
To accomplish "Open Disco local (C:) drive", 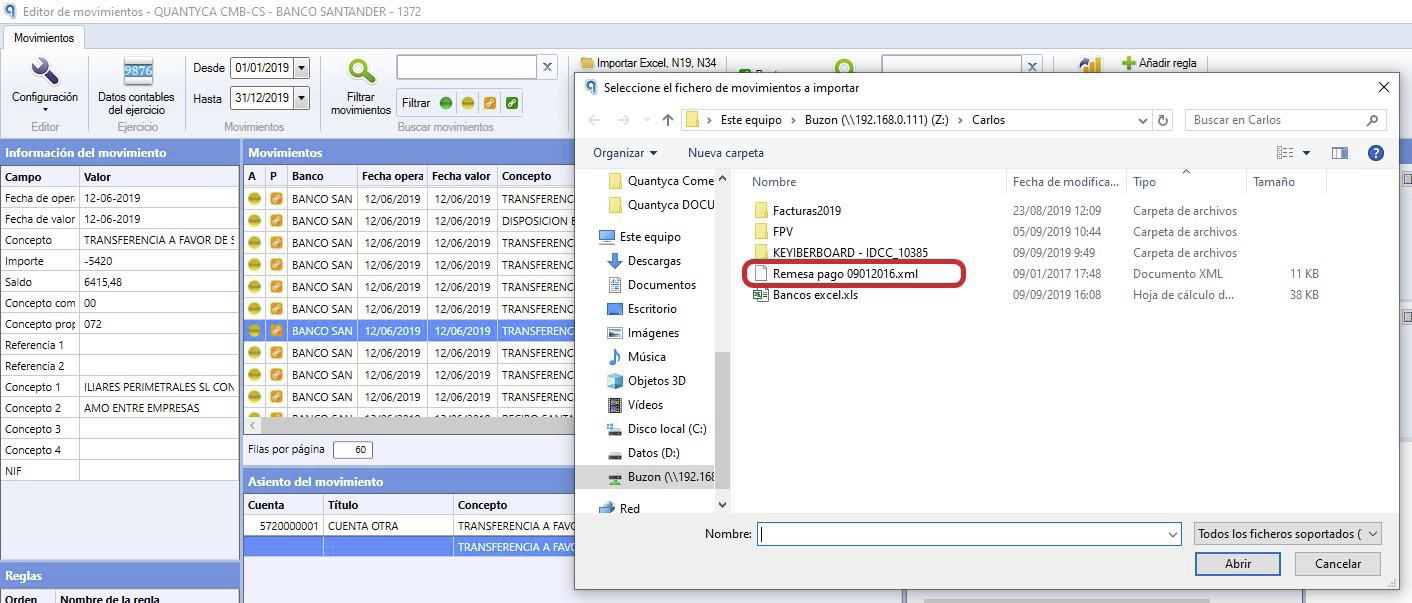I will [667, 429].
